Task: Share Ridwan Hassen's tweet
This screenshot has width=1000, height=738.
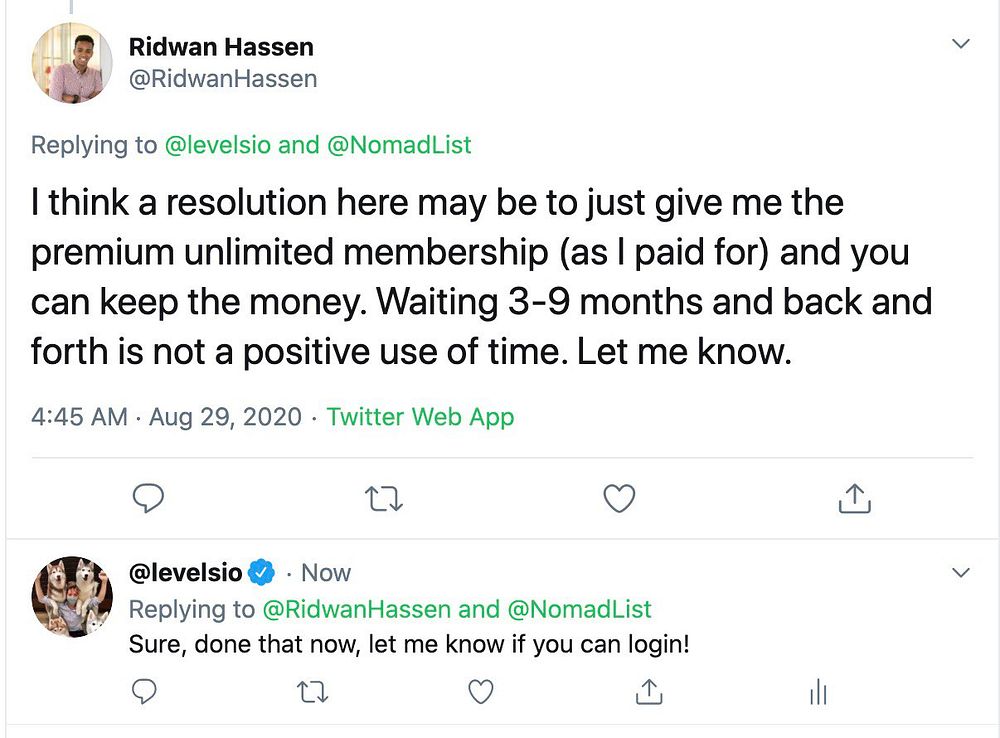Action: pos(855,498)
